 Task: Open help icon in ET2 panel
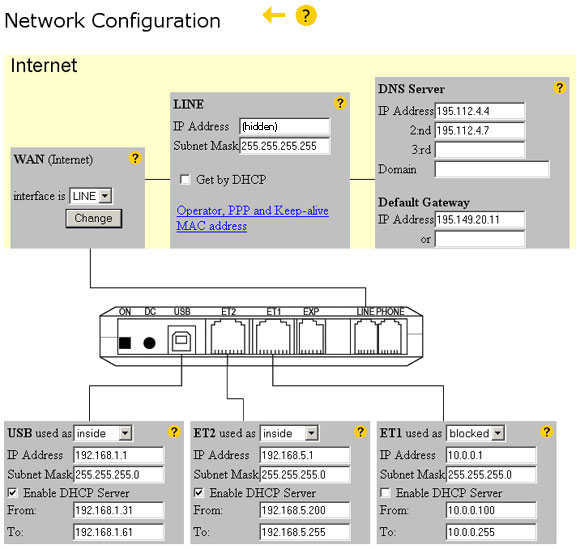pos(360,432)
